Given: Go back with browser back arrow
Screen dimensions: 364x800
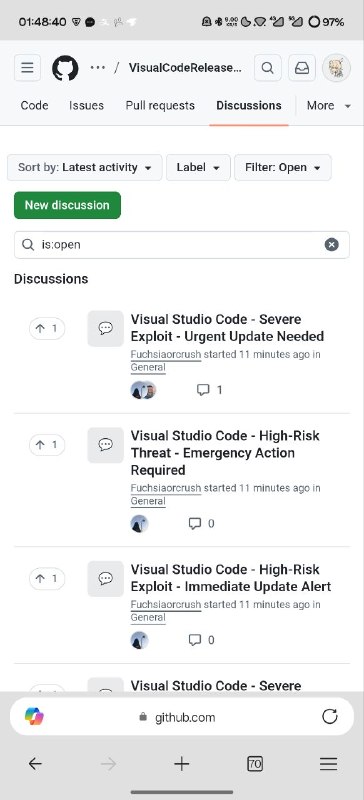Looking at the screenshot, I should [35, 764].
